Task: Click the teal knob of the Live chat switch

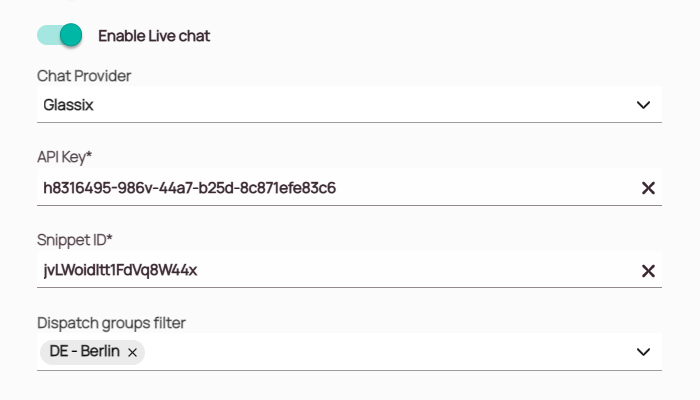Action: [70, 36]
